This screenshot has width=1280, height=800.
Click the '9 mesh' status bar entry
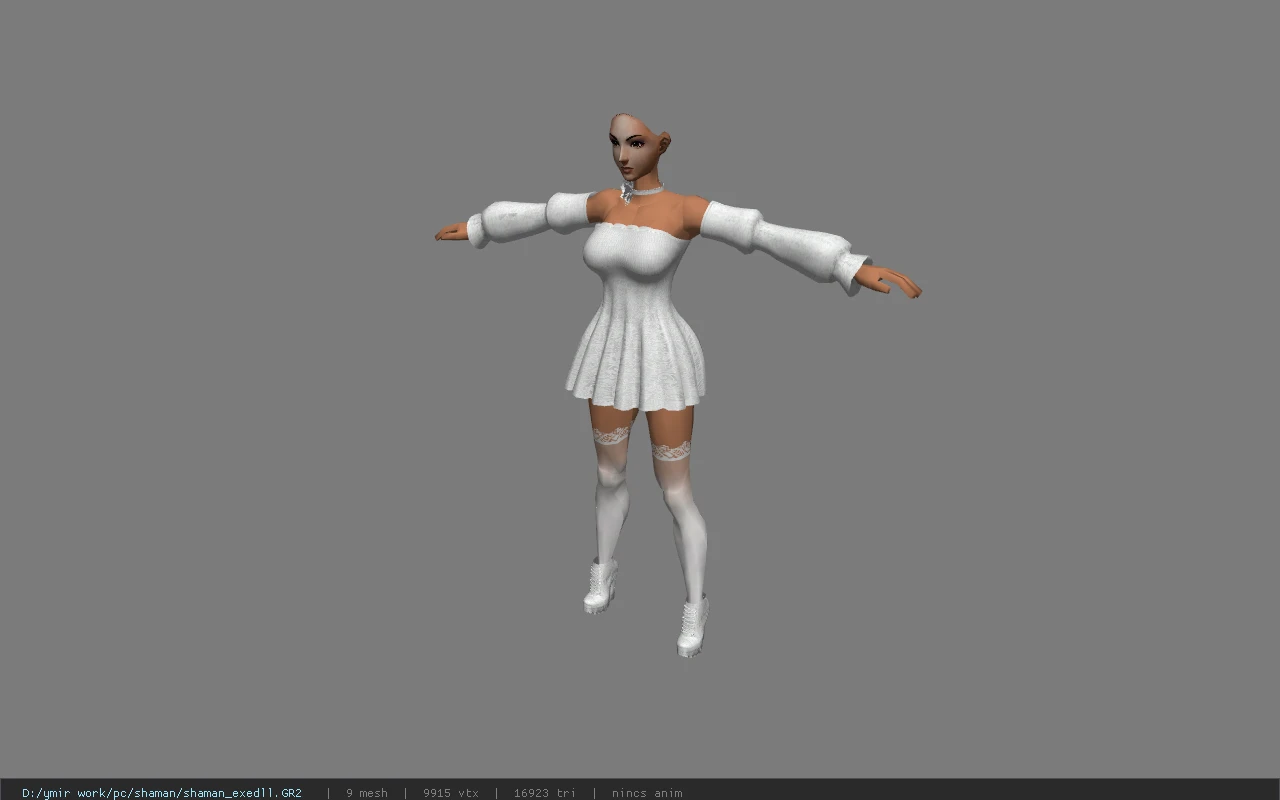coord(367,793)
